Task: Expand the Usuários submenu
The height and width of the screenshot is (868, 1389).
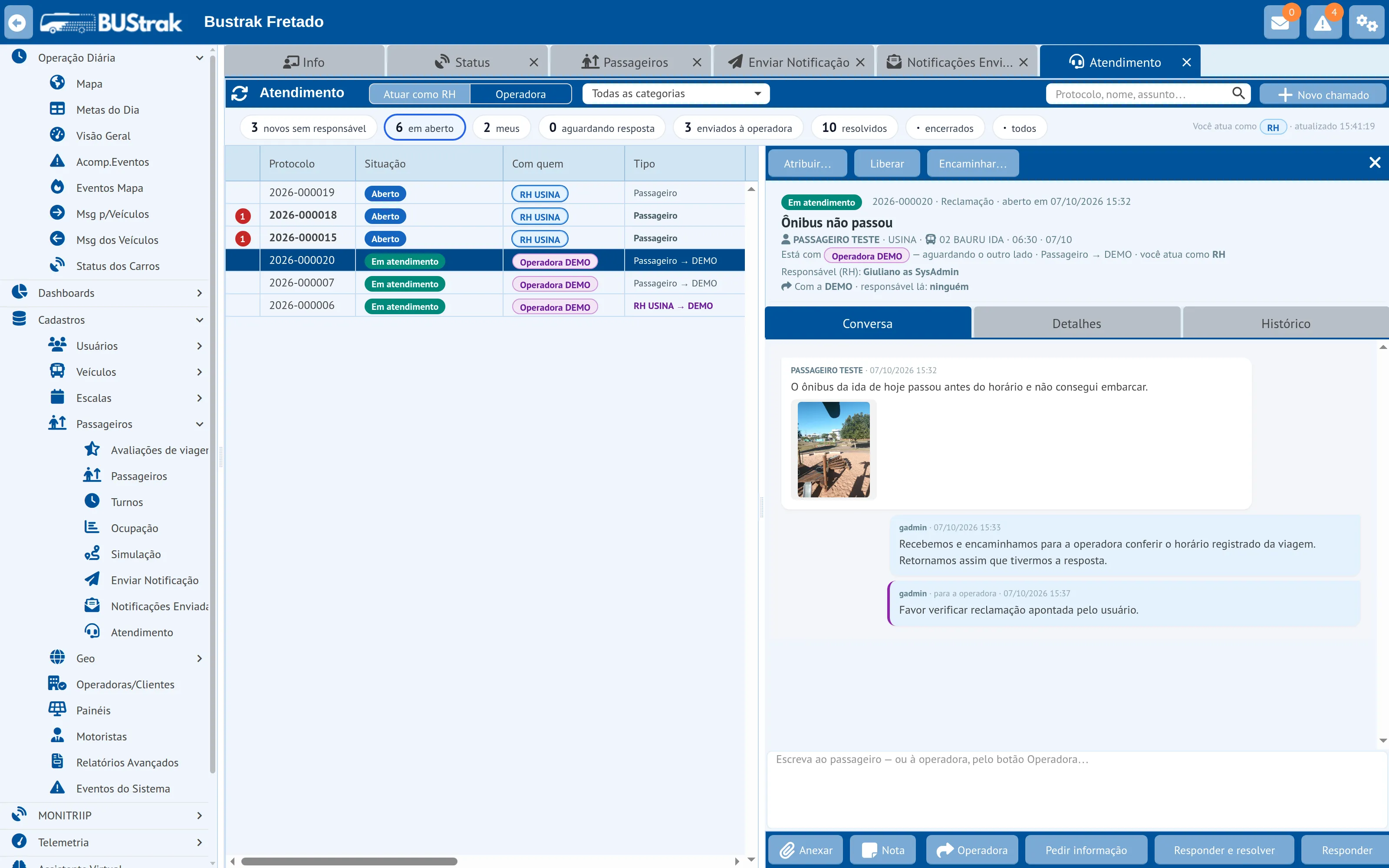Action: 199,345
